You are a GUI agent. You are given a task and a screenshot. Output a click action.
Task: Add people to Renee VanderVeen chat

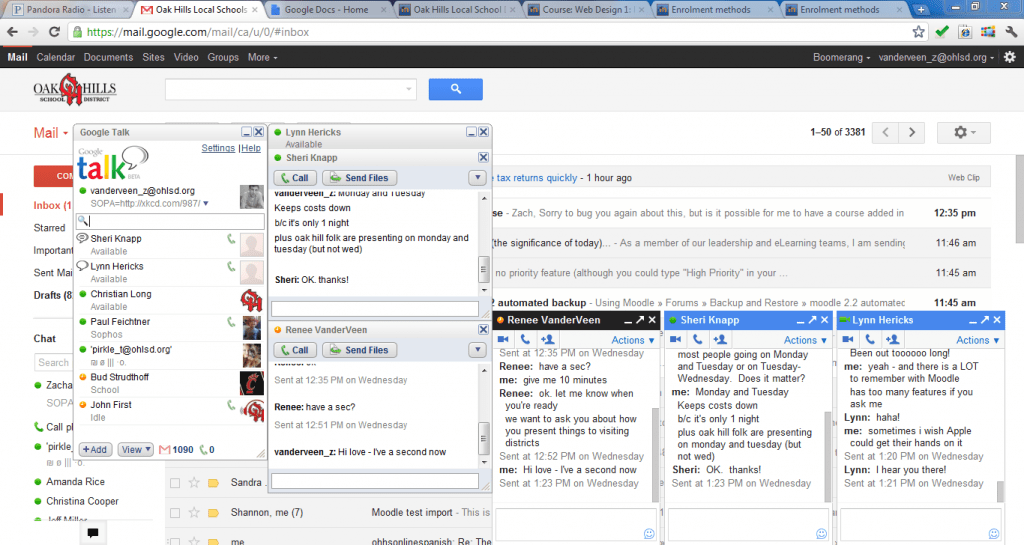[x=547, y=339]
